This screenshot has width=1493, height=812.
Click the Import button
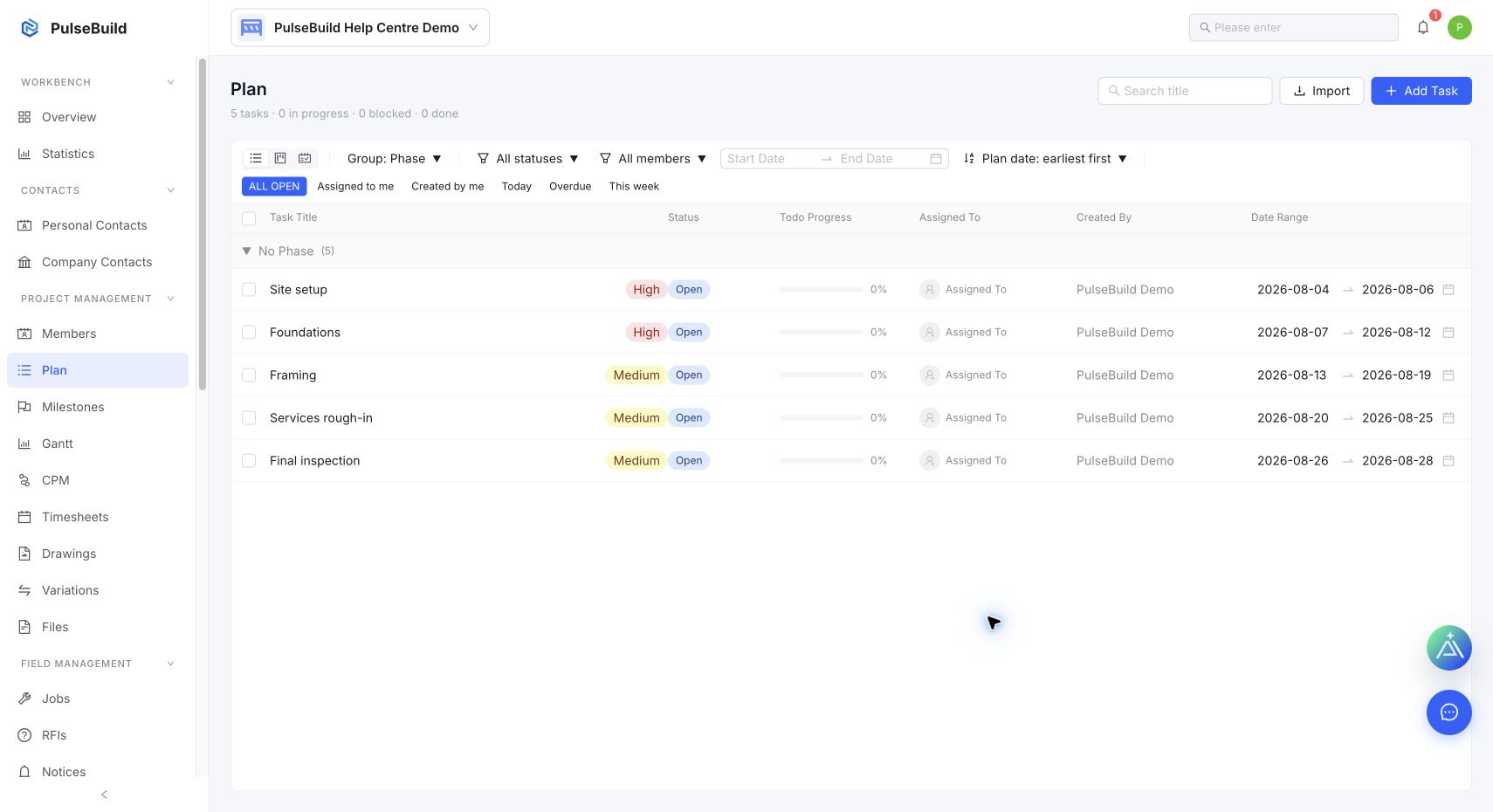point(1322,91)
